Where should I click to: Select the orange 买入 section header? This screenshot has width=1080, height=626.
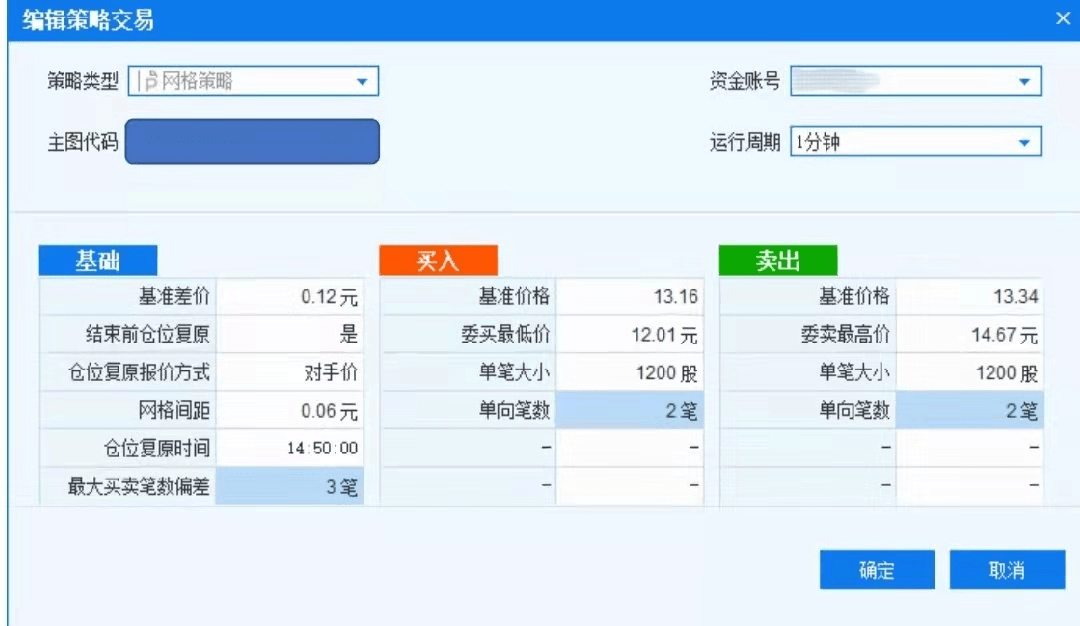[438, 260]
